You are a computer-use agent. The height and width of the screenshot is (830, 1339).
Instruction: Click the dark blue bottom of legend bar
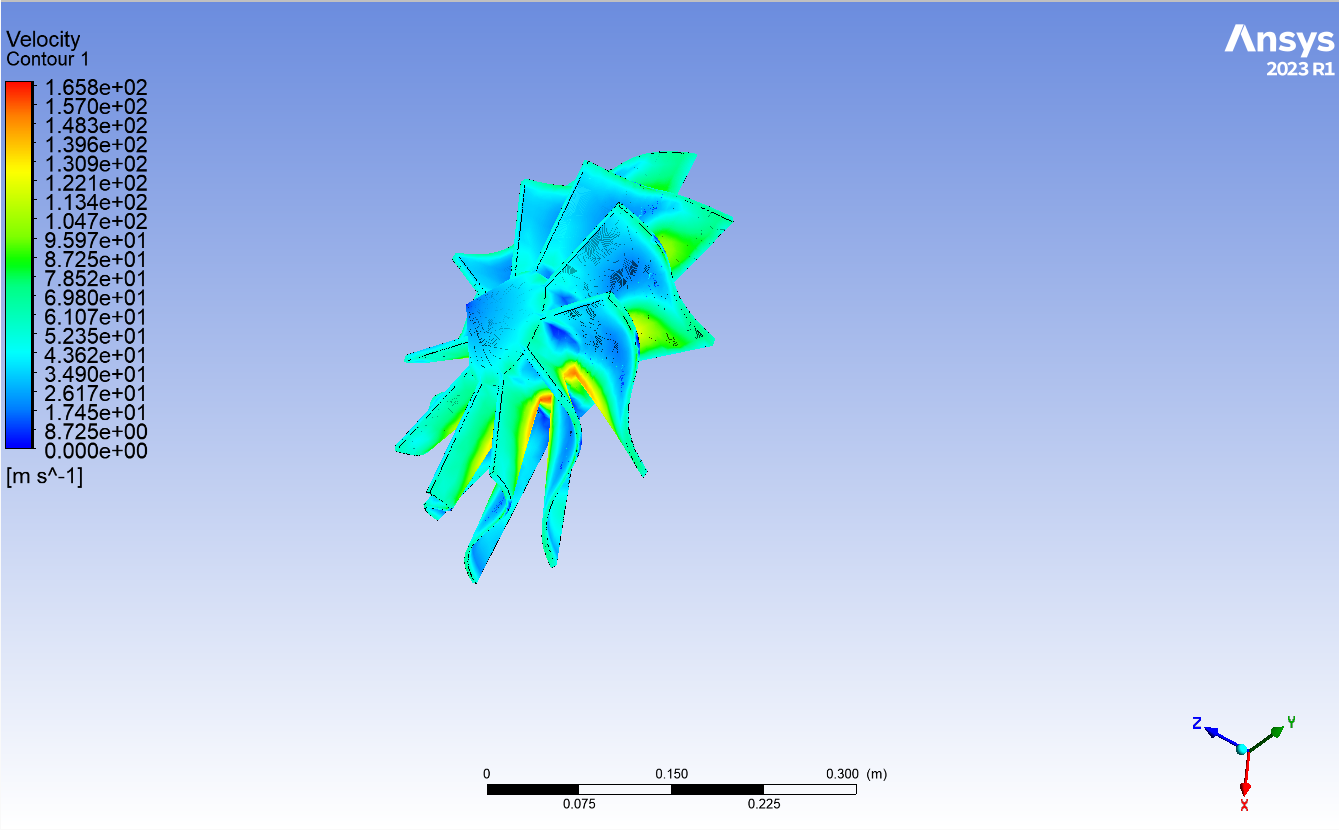pyautogui.click(x=19, y=440)
